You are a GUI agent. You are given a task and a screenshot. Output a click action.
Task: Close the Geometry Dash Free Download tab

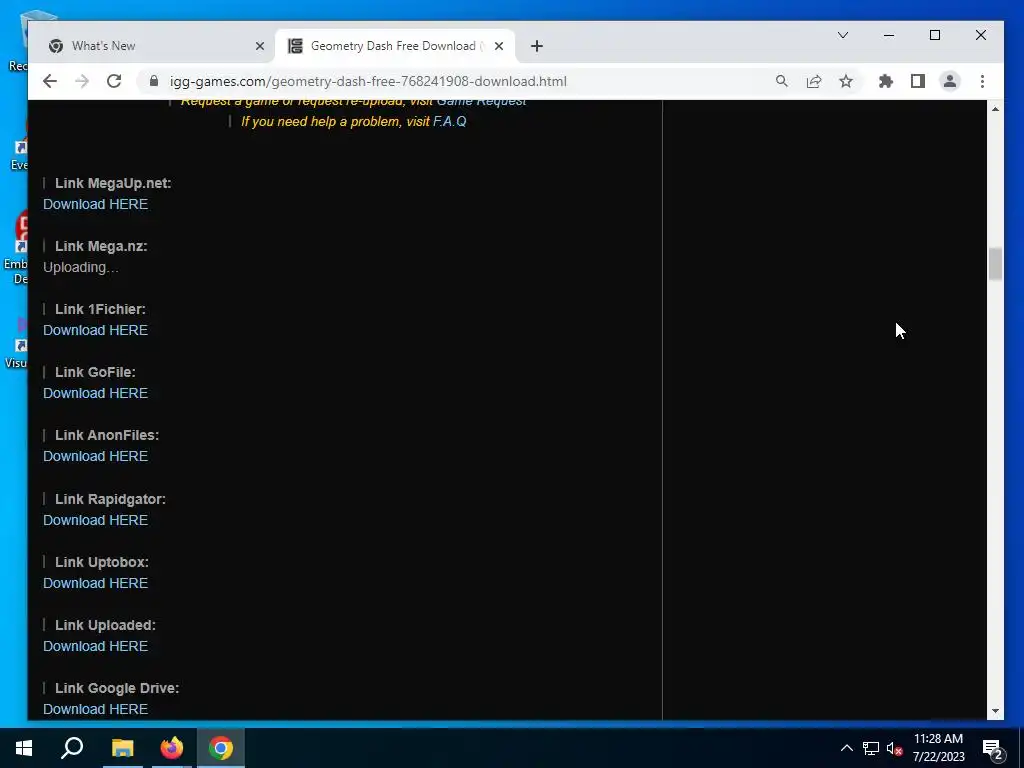click(x=499, y=46)
